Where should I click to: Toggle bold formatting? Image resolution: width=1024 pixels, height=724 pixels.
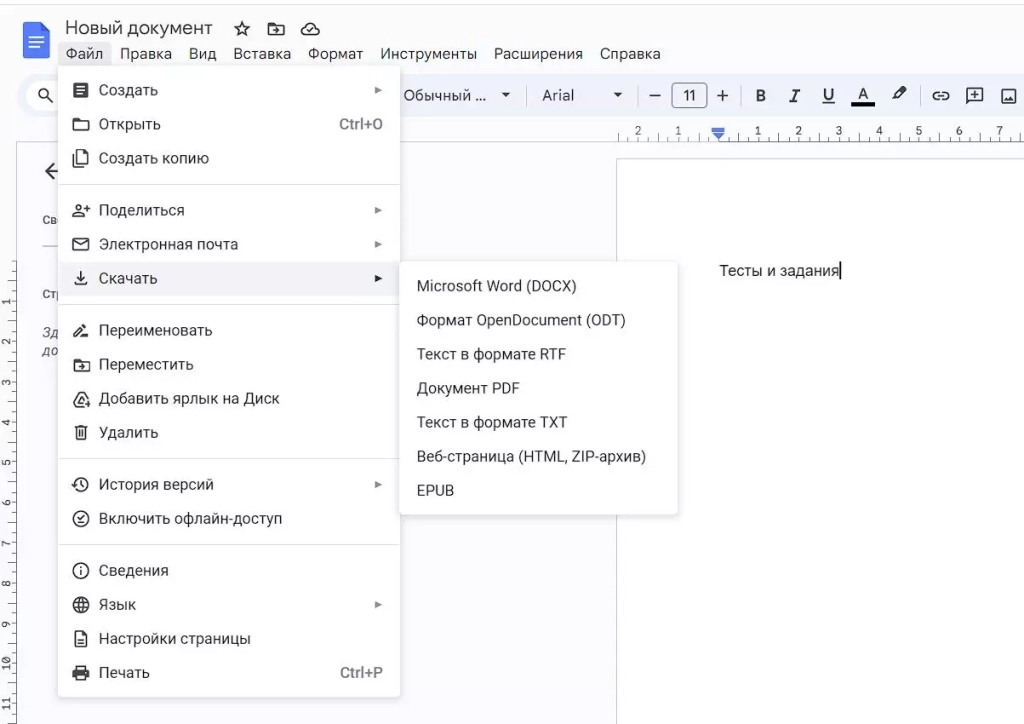[760, 96]
